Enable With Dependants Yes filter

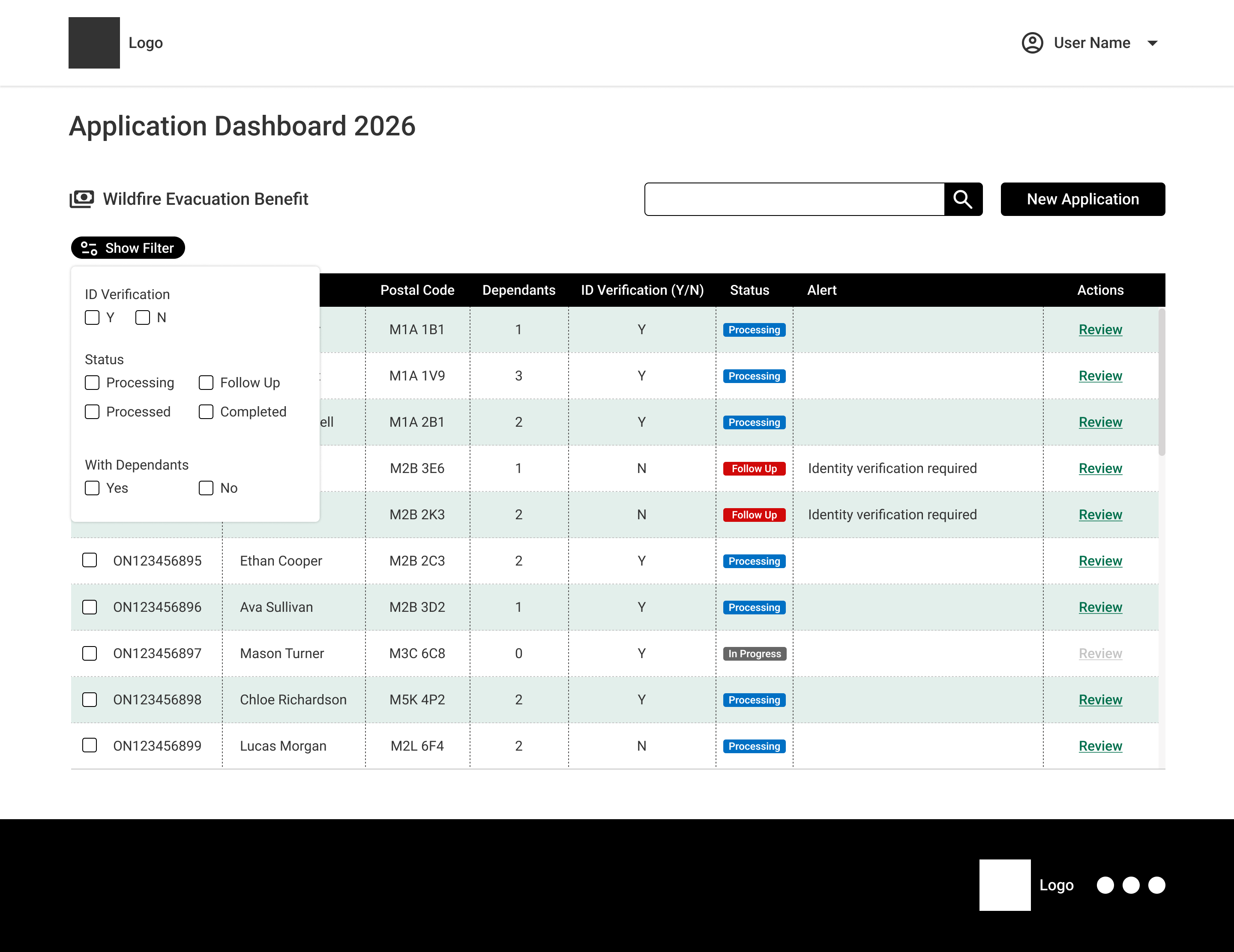tap(92, 488)
